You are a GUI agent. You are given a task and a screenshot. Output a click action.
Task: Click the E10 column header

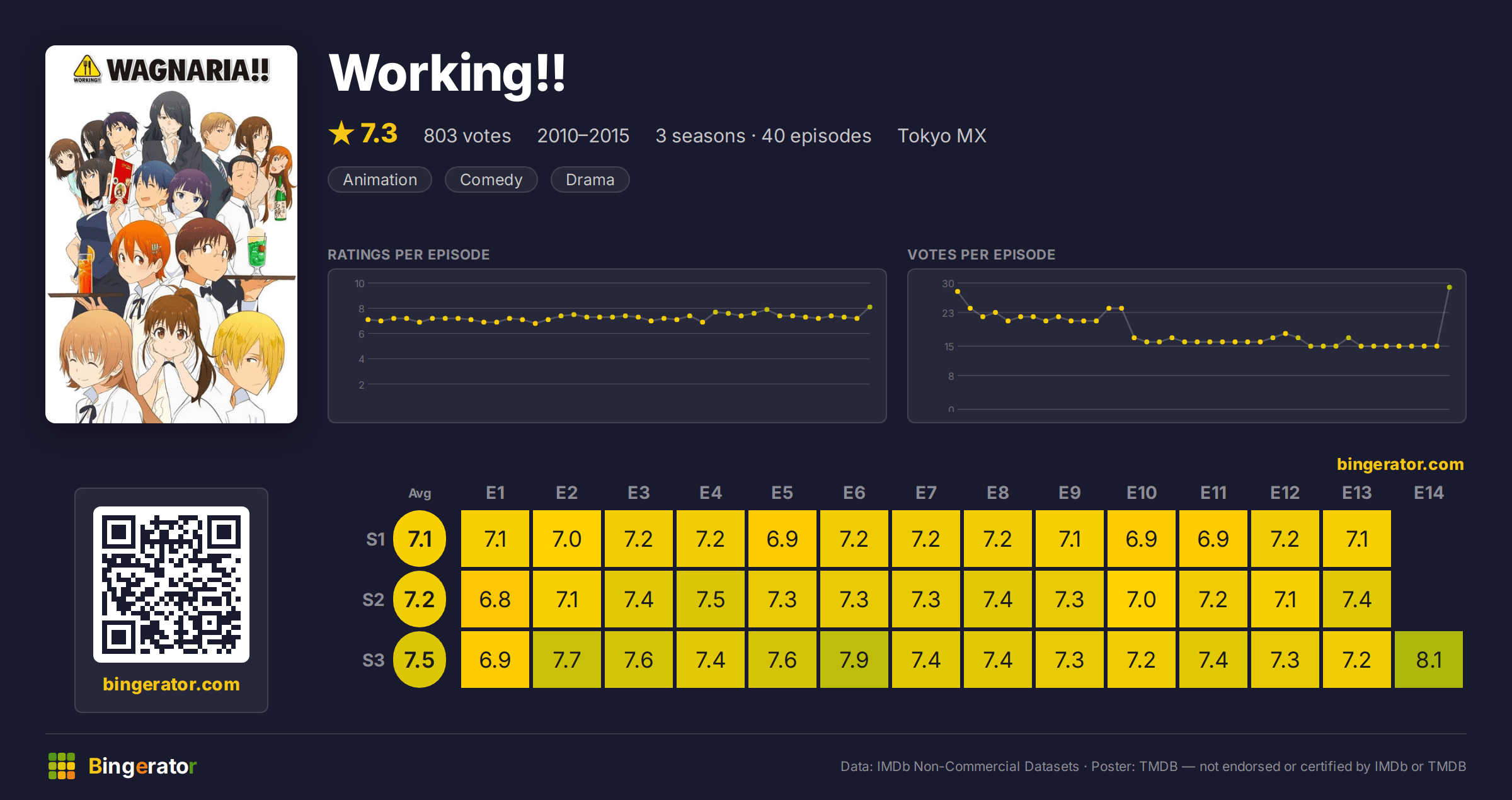[1142, 493]
